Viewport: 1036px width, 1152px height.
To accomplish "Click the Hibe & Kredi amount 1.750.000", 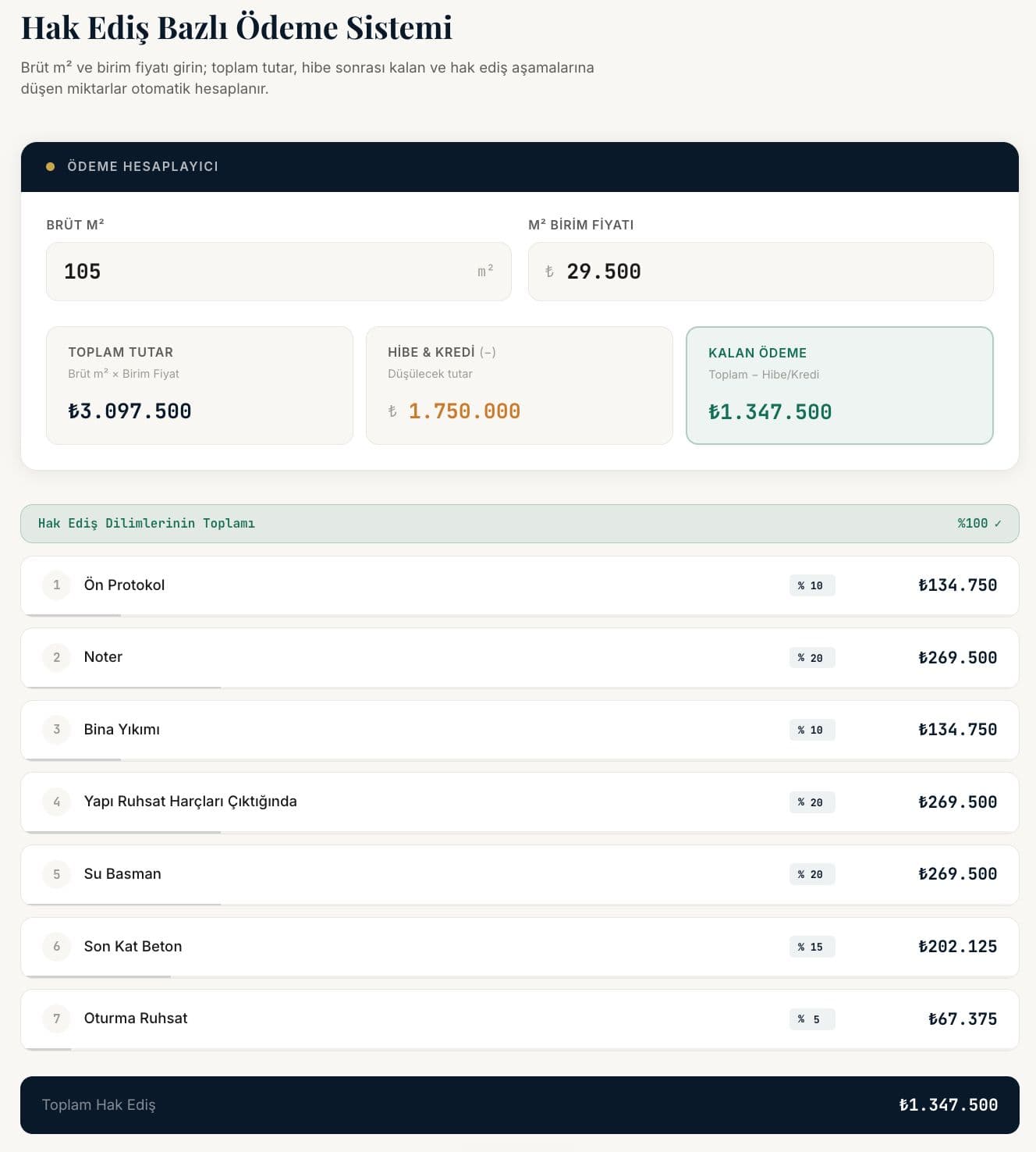I will (464, 411).
